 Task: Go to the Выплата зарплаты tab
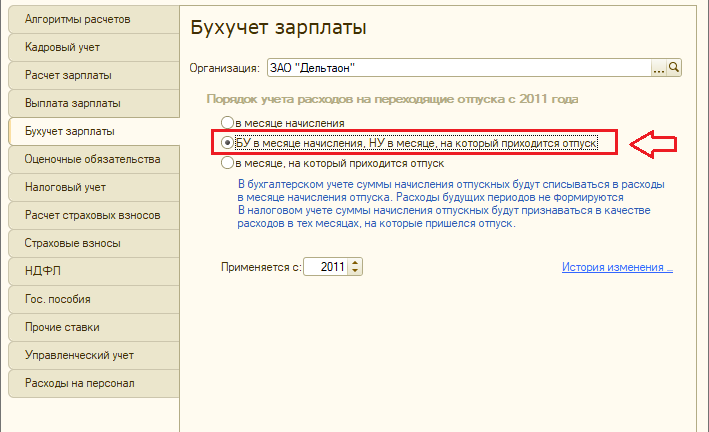click(x=94, y=104)
